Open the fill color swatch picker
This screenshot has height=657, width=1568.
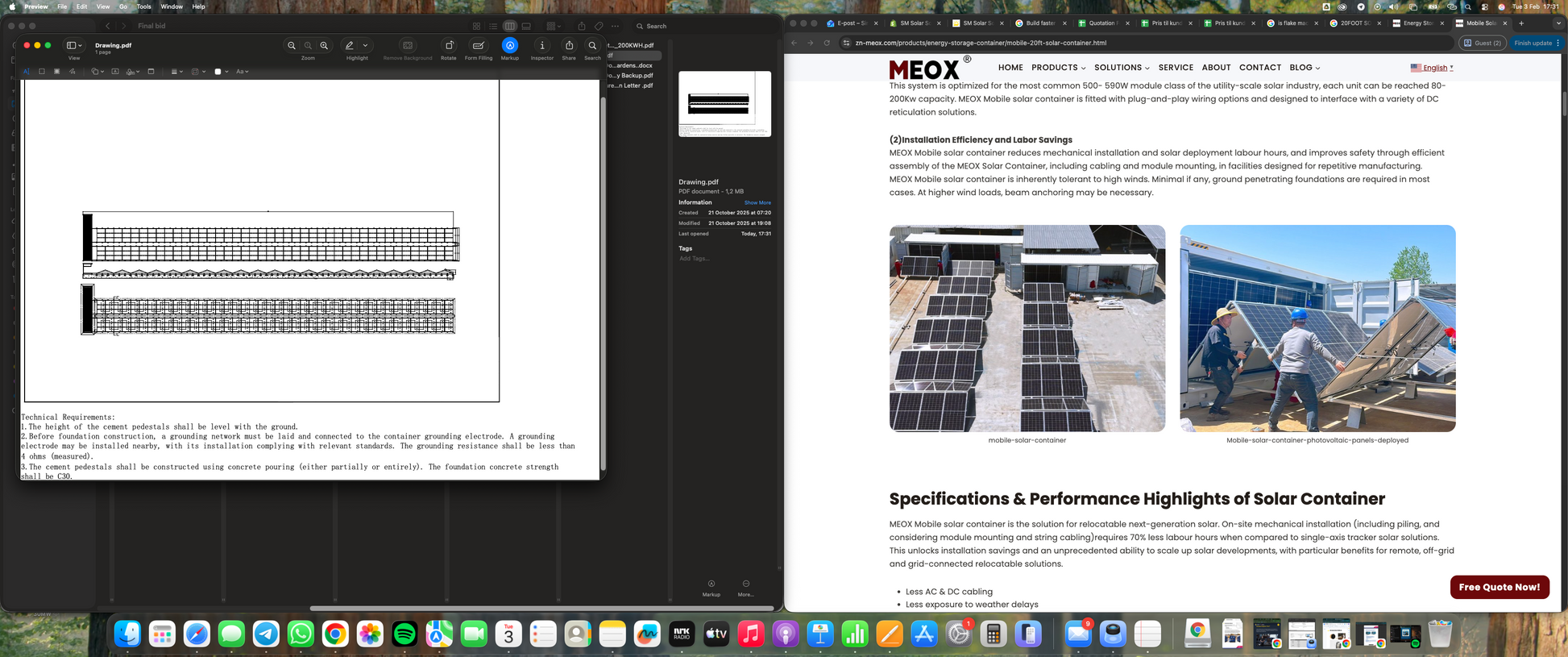click(x=220, y=72)
